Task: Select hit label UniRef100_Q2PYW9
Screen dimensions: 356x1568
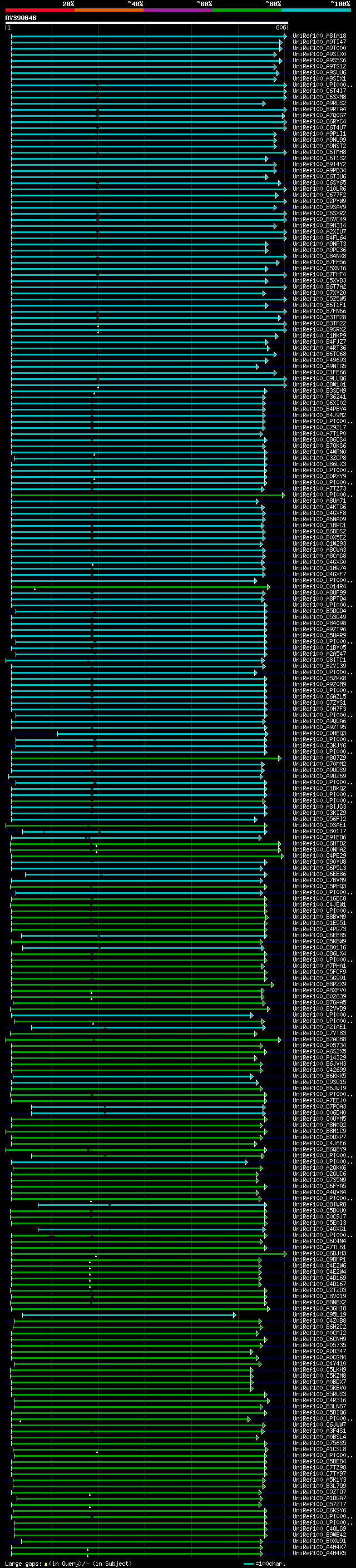Action: [x=319, y=201]
